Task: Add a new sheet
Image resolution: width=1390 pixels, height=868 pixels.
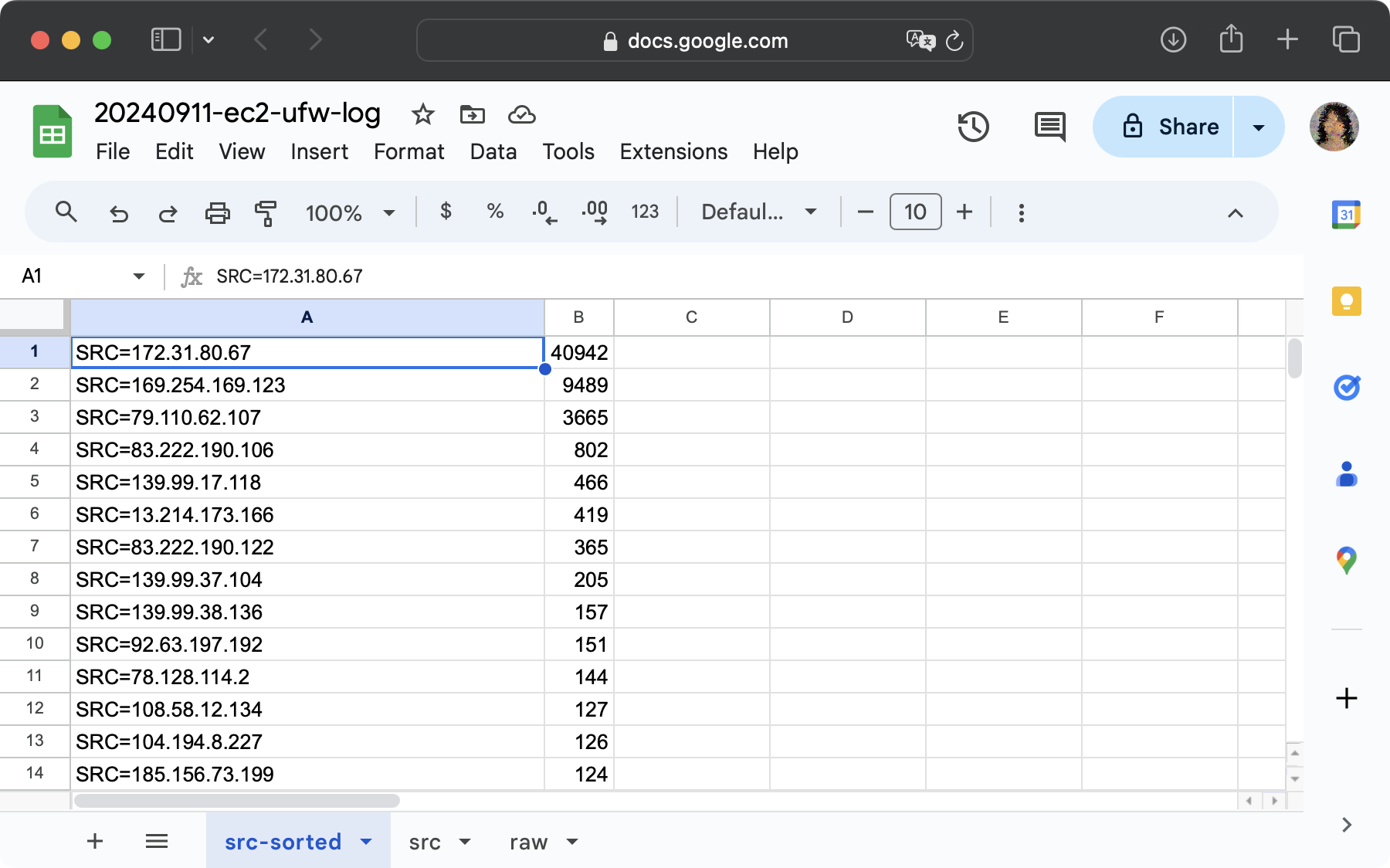Action: point(94,841)
